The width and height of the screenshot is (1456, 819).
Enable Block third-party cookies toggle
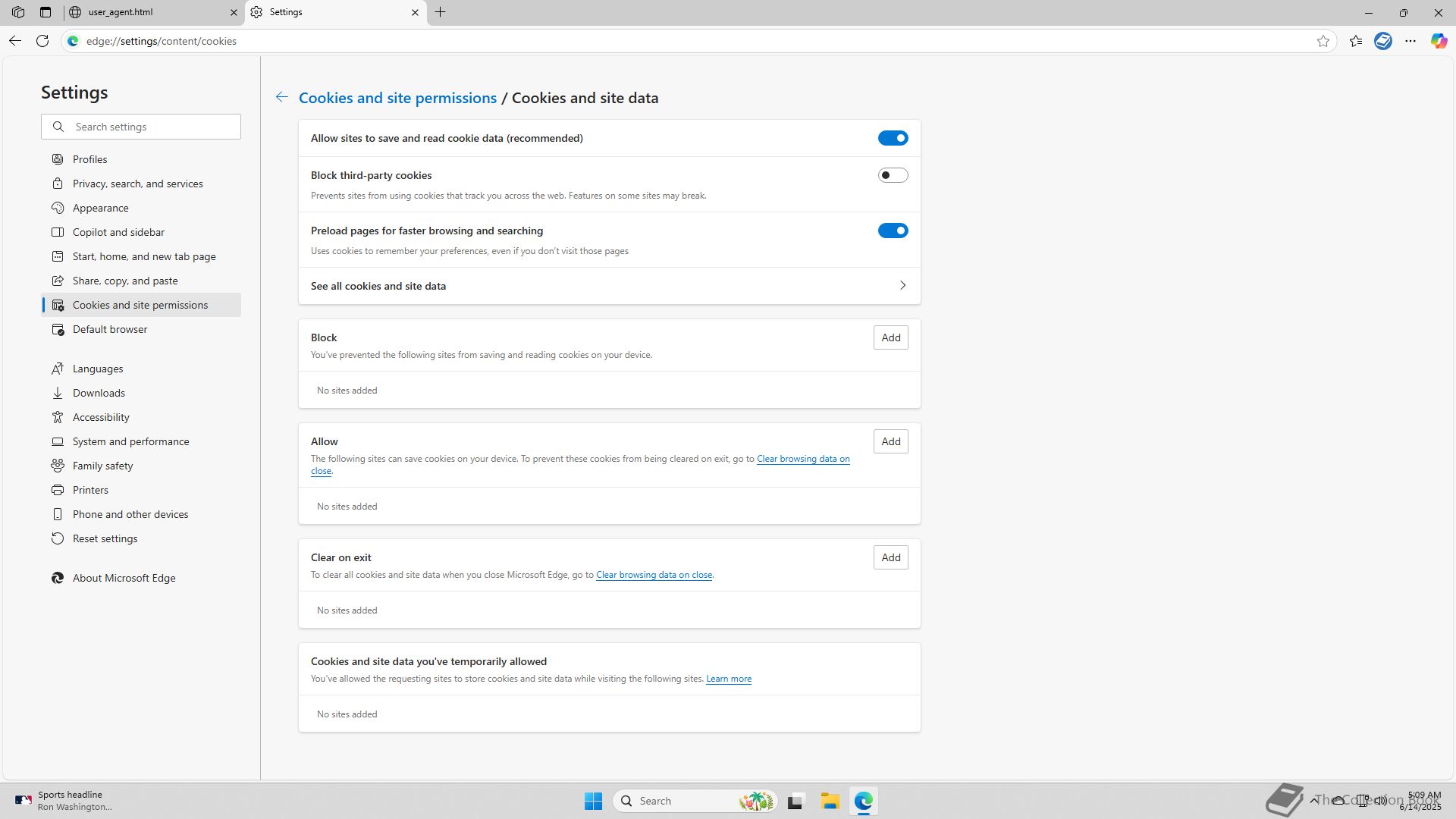893,175
